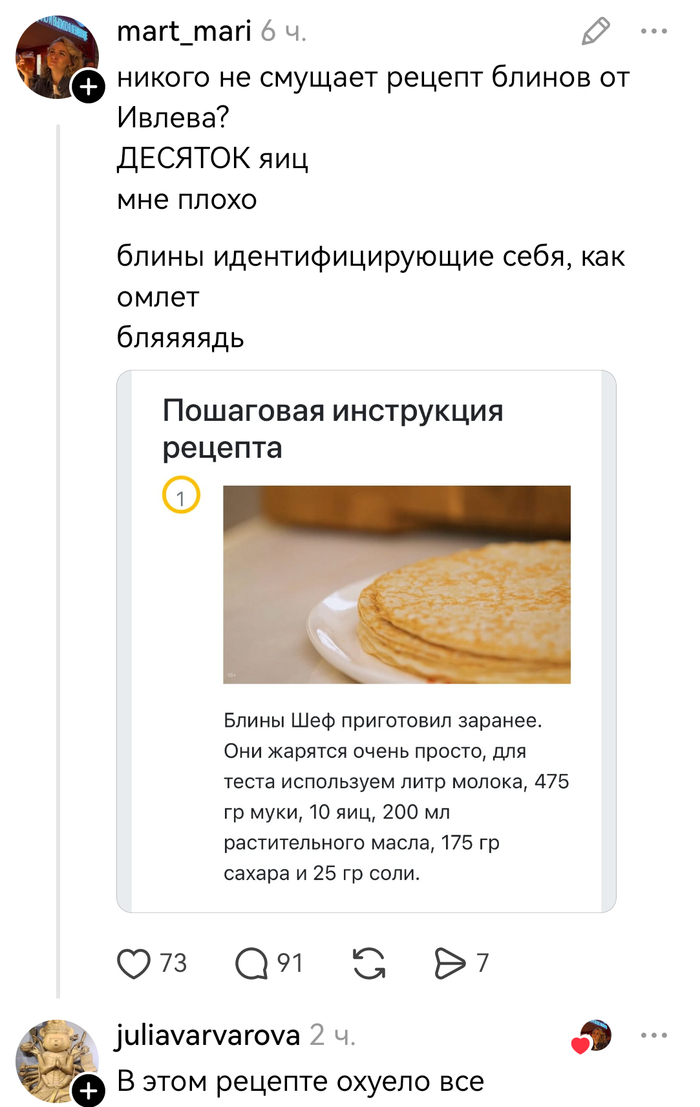Open the three-dot menu on juliavarvarova's comment

(x=655, y=1037)
